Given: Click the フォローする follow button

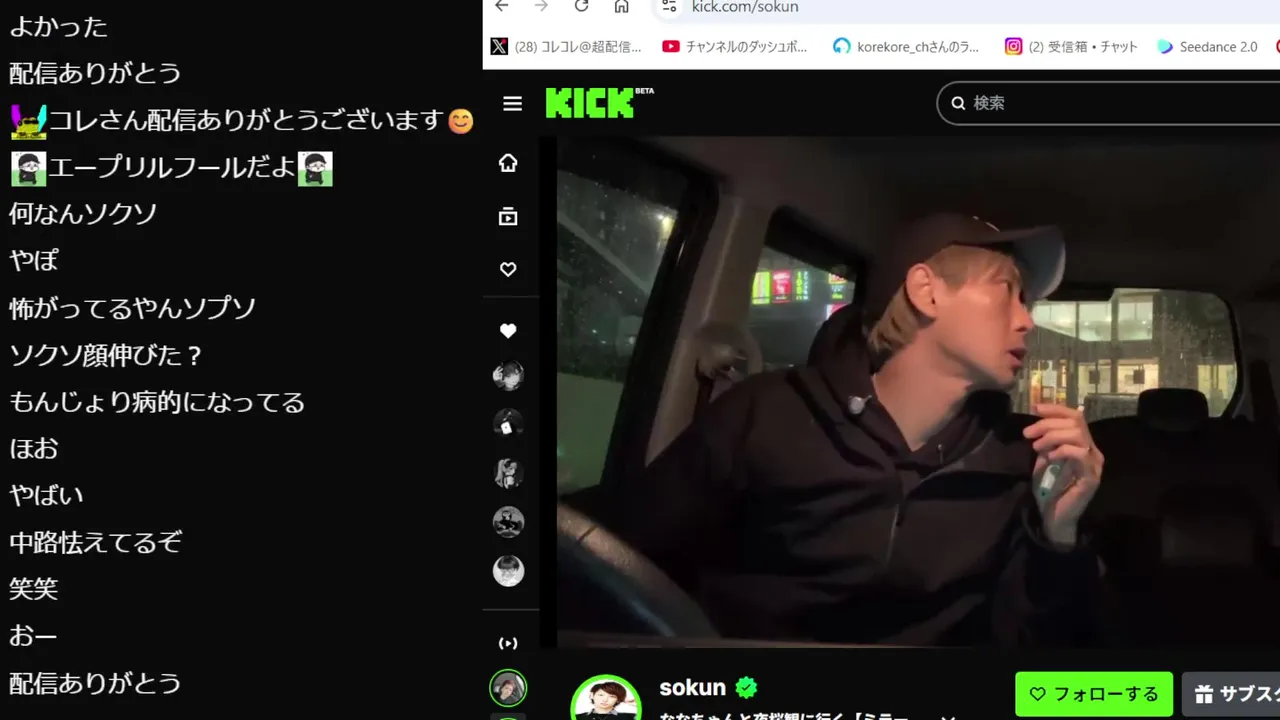Looking at the screenshot, I should [x=1094, y=694].
